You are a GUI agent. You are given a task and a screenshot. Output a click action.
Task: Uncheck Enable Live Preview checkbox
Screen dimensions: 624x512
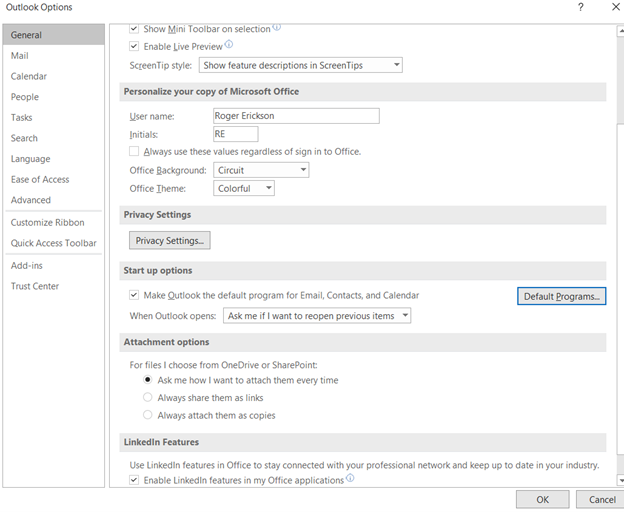[x=135, y=46]
